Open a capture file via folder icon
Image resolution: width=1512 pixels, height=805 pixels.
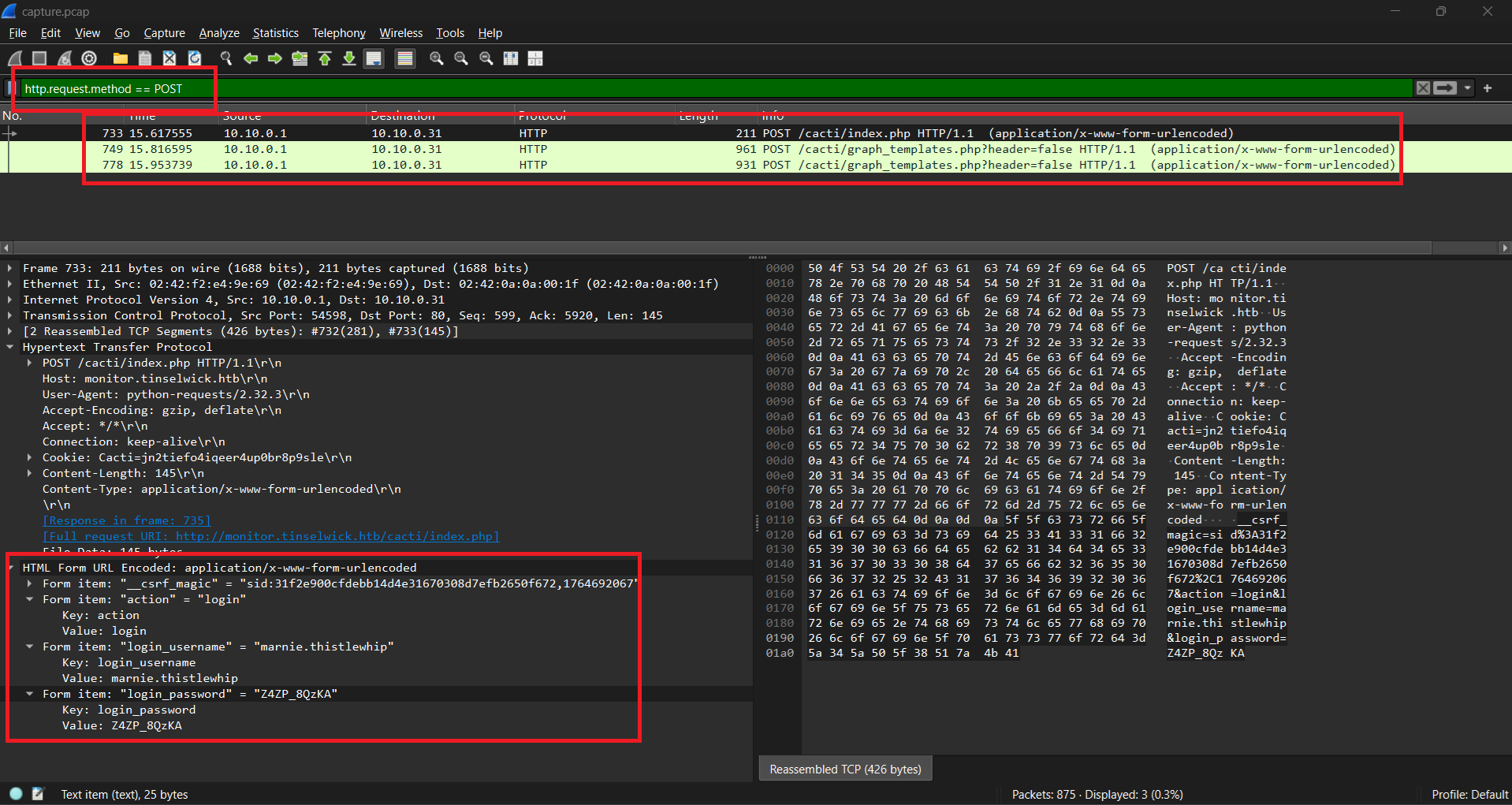point(120,58)
